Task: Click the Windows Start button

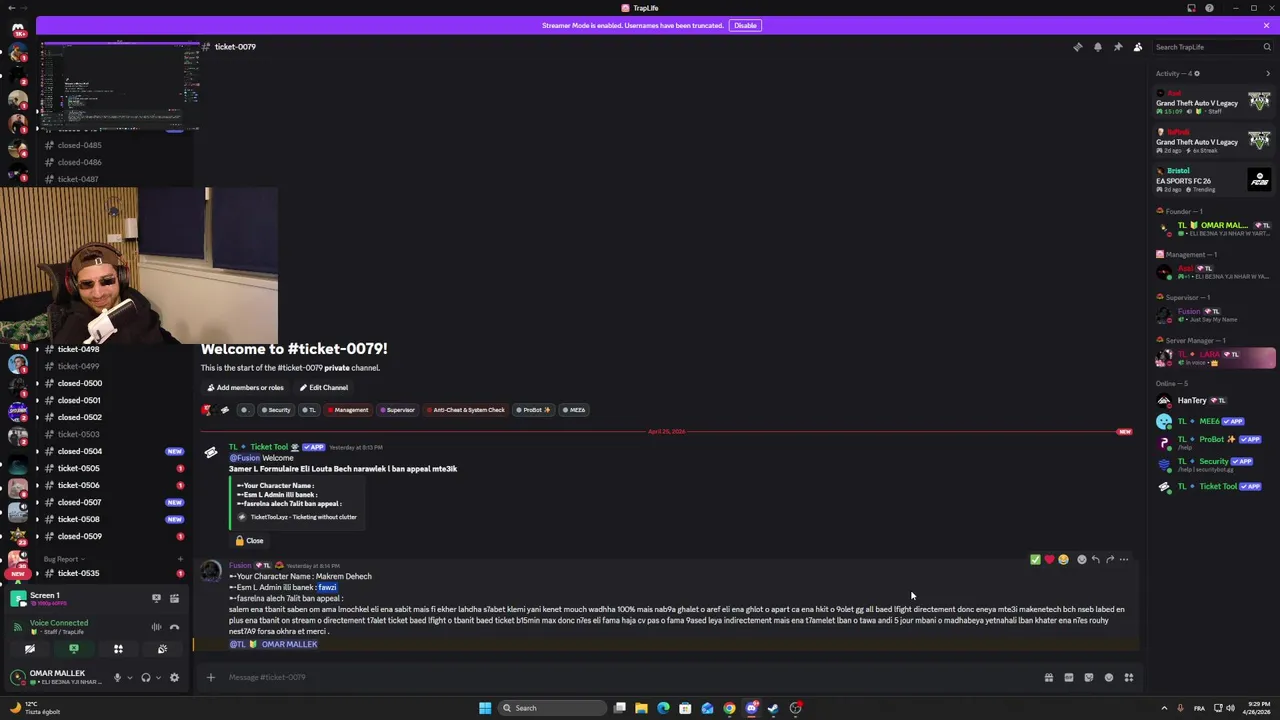Action: coord(485,708)
